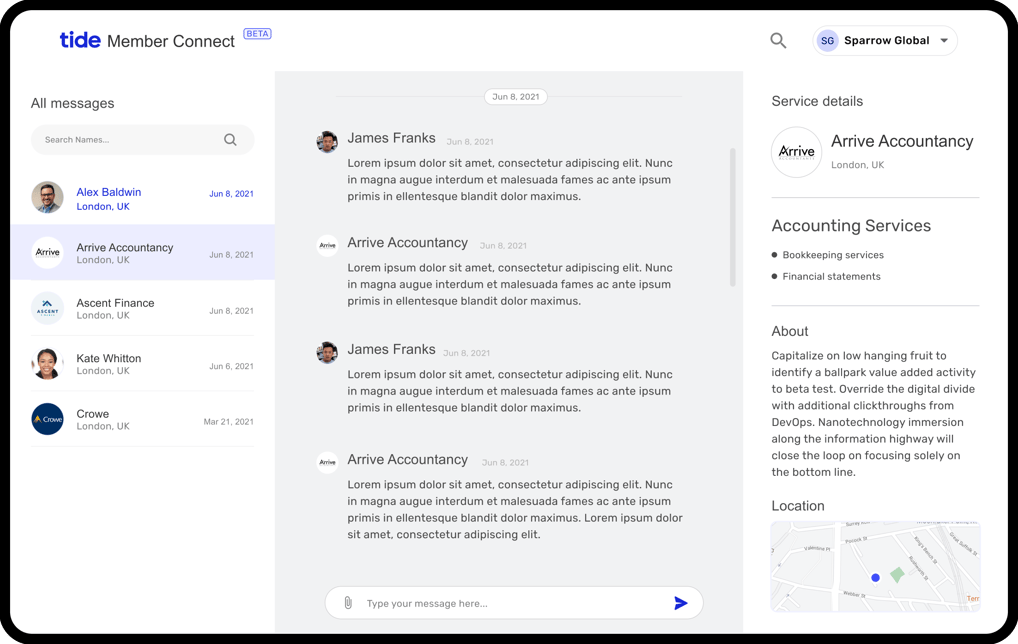Click the blue location pin on the map

point(875,577)
